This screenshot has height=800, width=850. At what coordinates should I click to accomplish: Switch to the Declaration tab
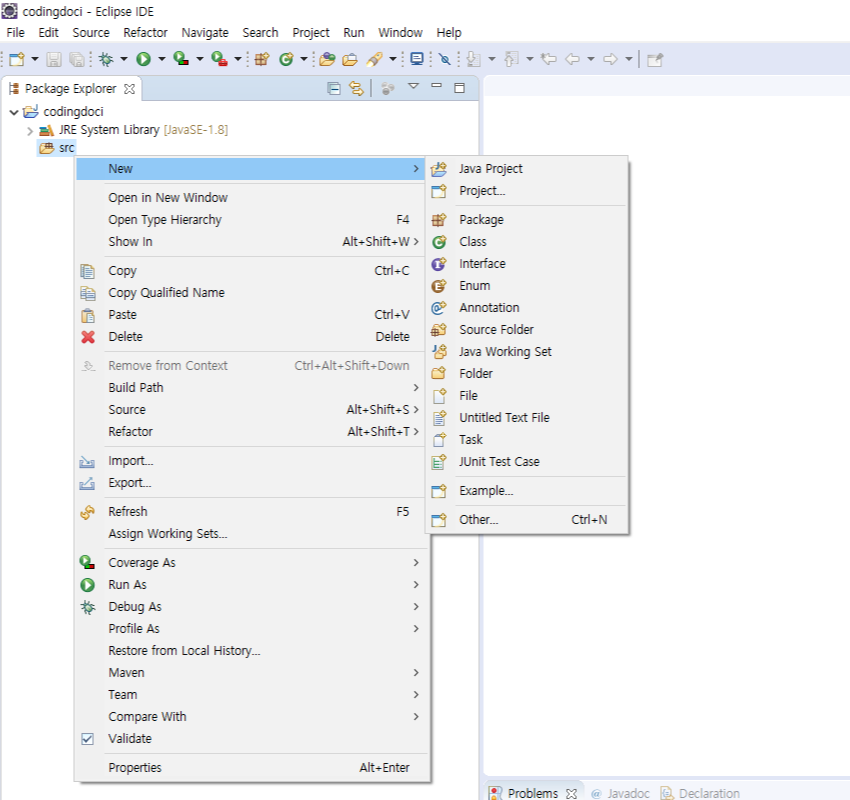(700, 793)
